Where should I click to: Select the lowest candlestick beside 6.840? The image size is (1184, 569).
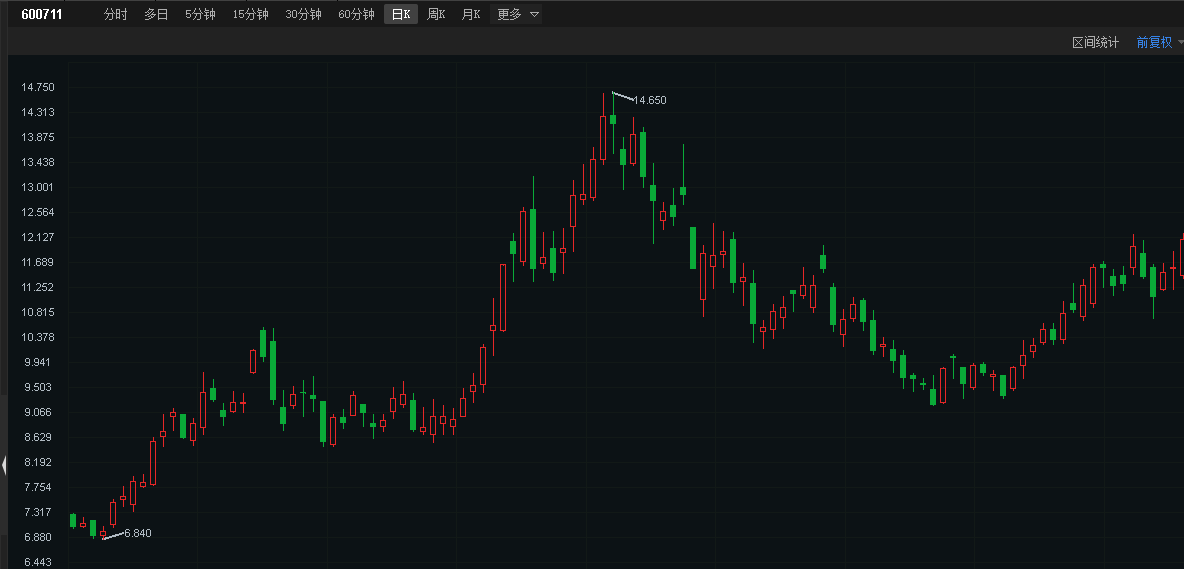(103, 533)
